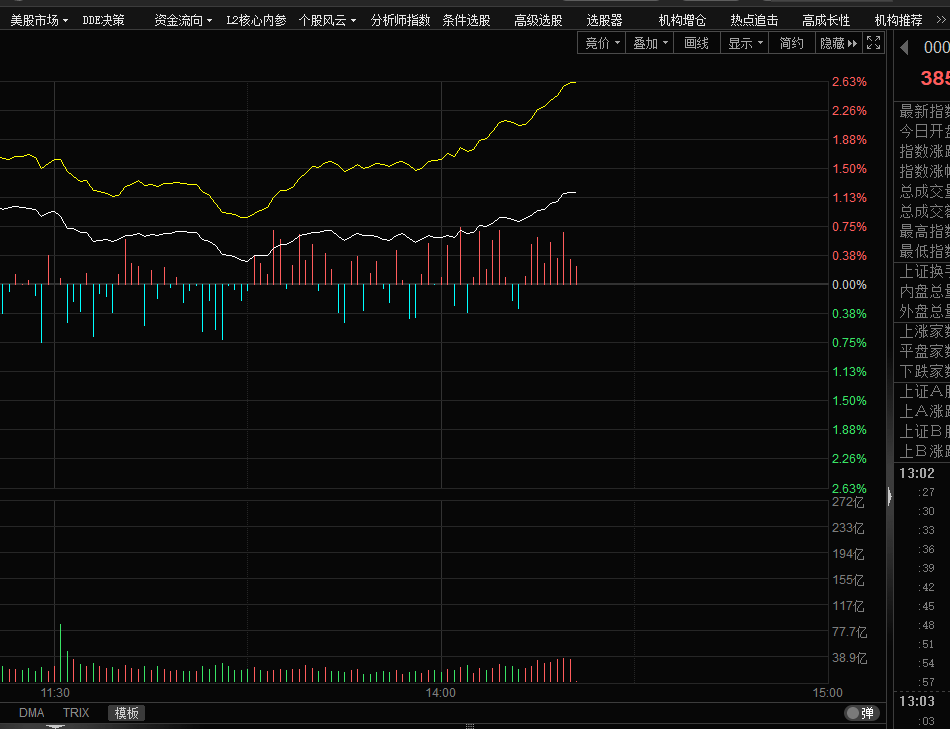Click the 模板 template button
This screenshot has height=729, width=950.
(127, 713)
